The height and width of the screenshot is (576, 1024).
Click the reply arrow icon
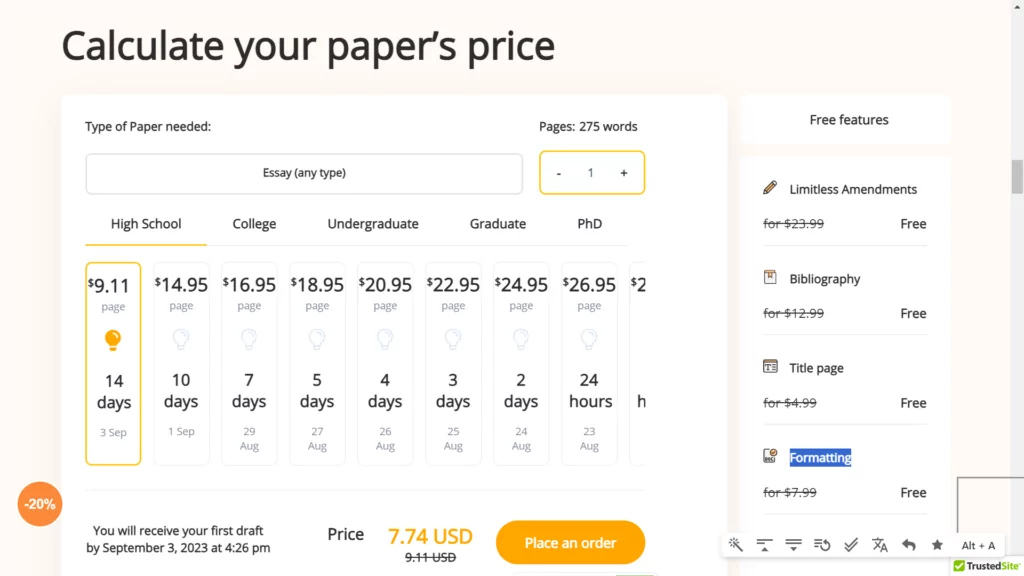(908, 545)
